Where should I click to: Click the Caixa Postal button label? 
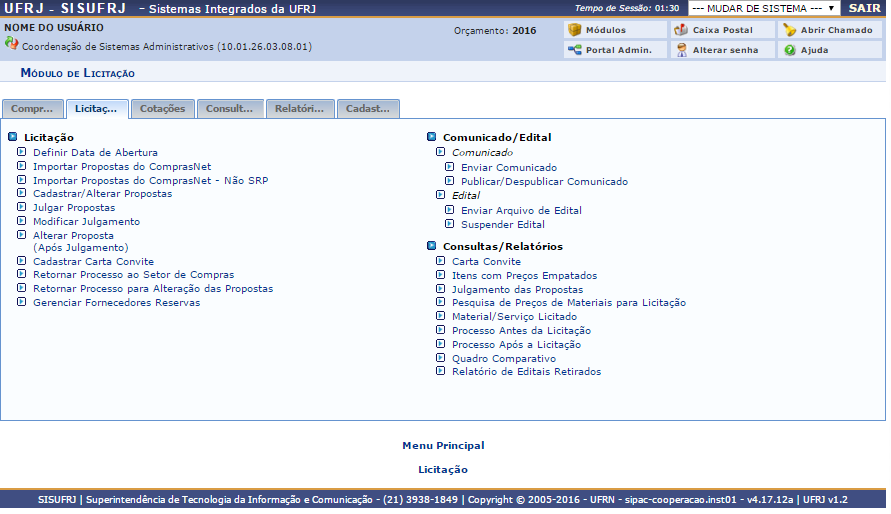coord(722,30)
